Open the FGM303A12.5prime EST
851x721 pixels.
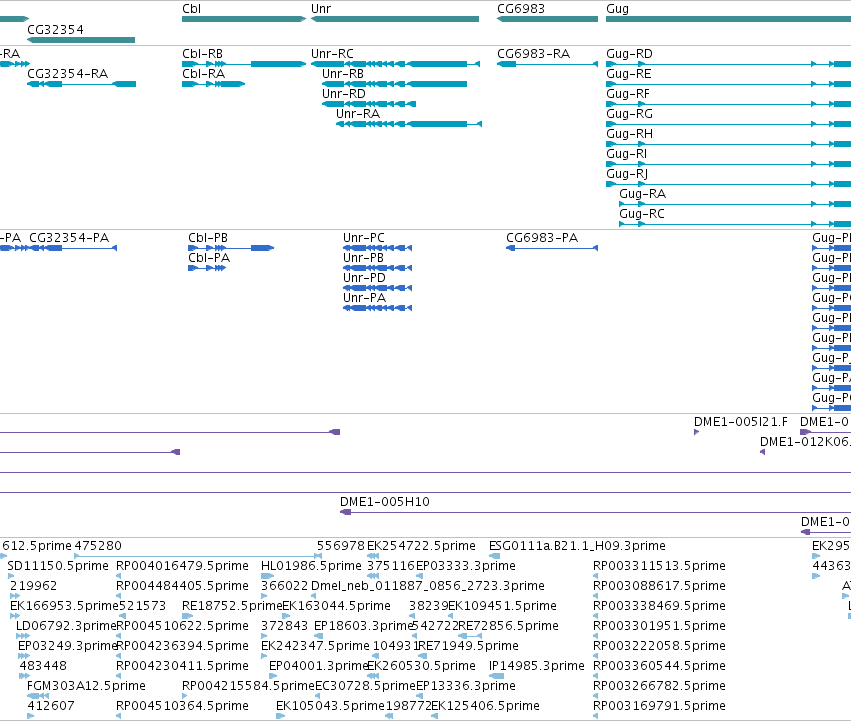pyautogui.click(x=39, y=696)
